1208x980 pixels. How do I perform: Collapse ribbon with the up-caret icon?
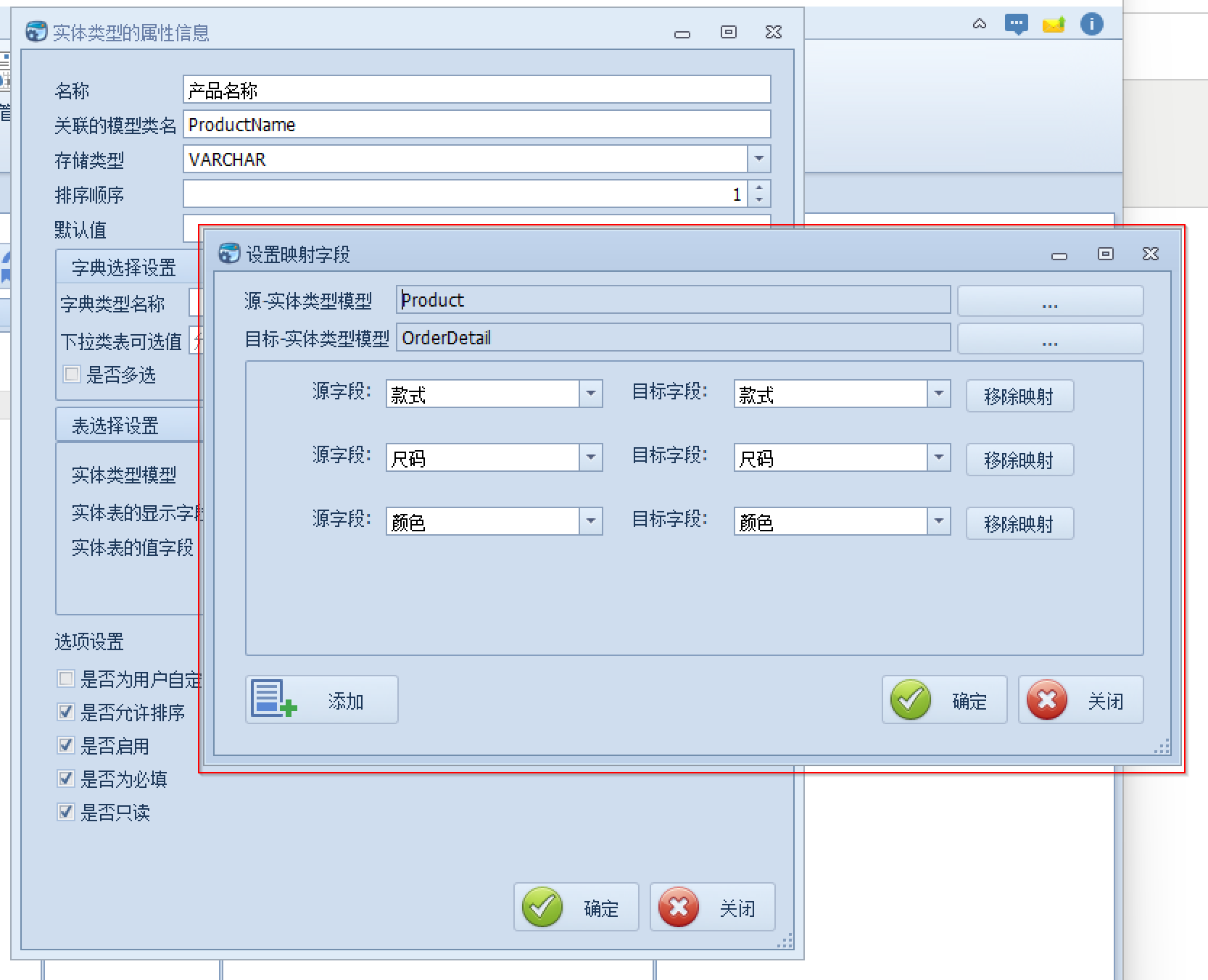(979, 24)
